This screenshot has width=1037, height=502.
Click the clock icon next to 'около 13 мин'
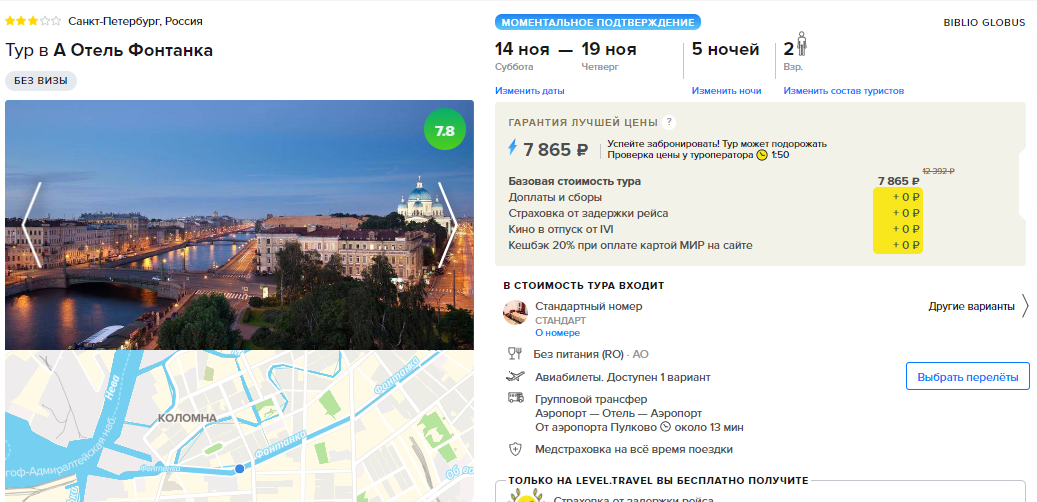[666, 427]
